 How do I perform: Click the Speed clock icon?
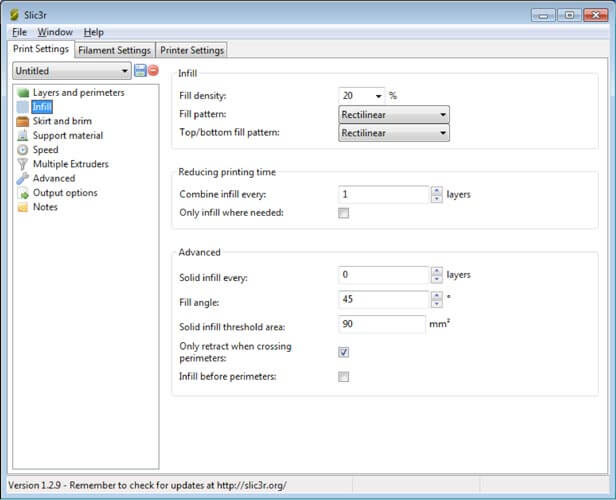click(x=23, y=150)
